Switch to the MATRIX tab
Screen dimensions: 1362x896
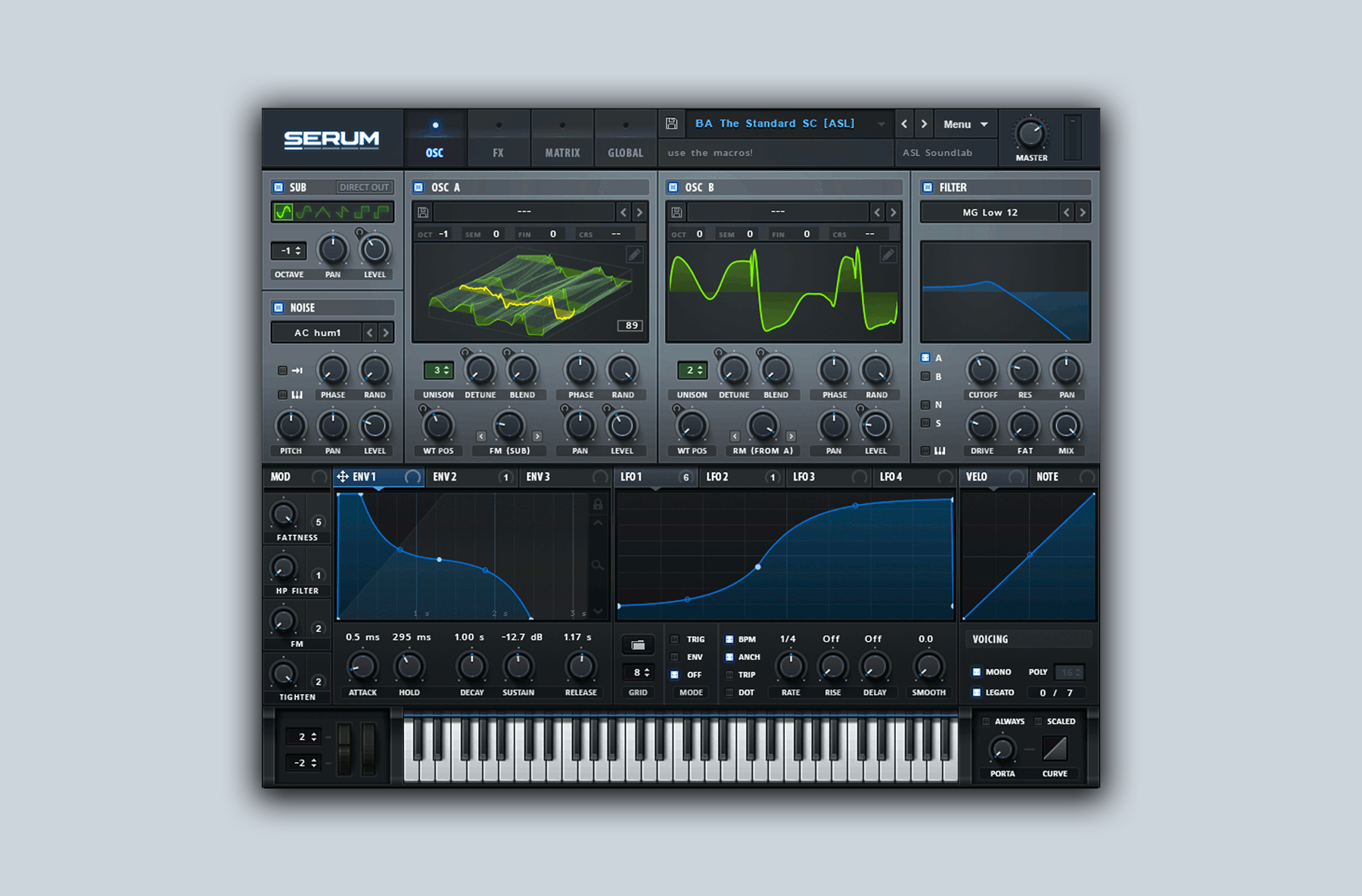tap(562, 138)
